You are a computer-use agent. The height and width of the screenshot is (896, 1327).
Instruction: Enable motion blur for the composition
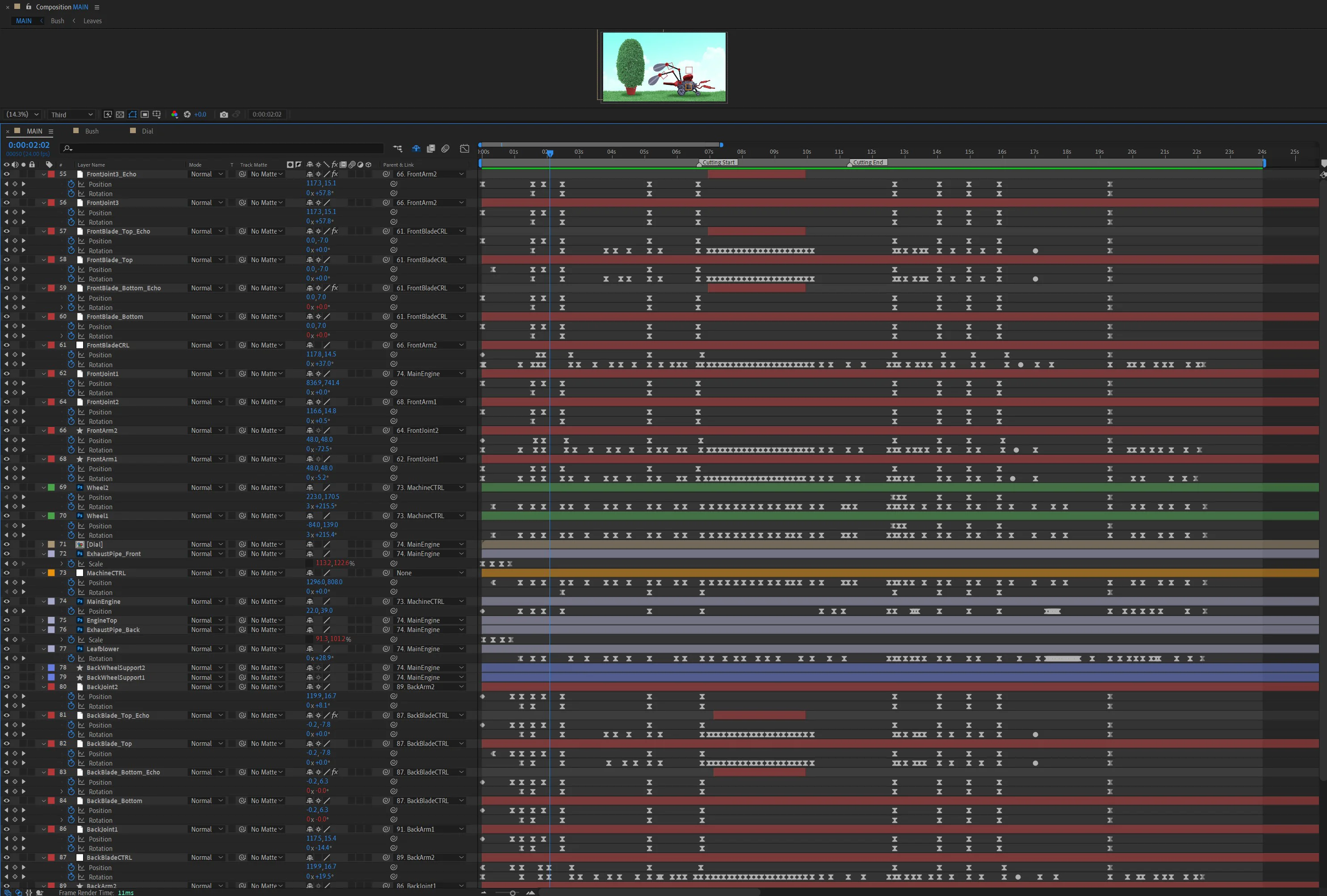click(445, 148)
